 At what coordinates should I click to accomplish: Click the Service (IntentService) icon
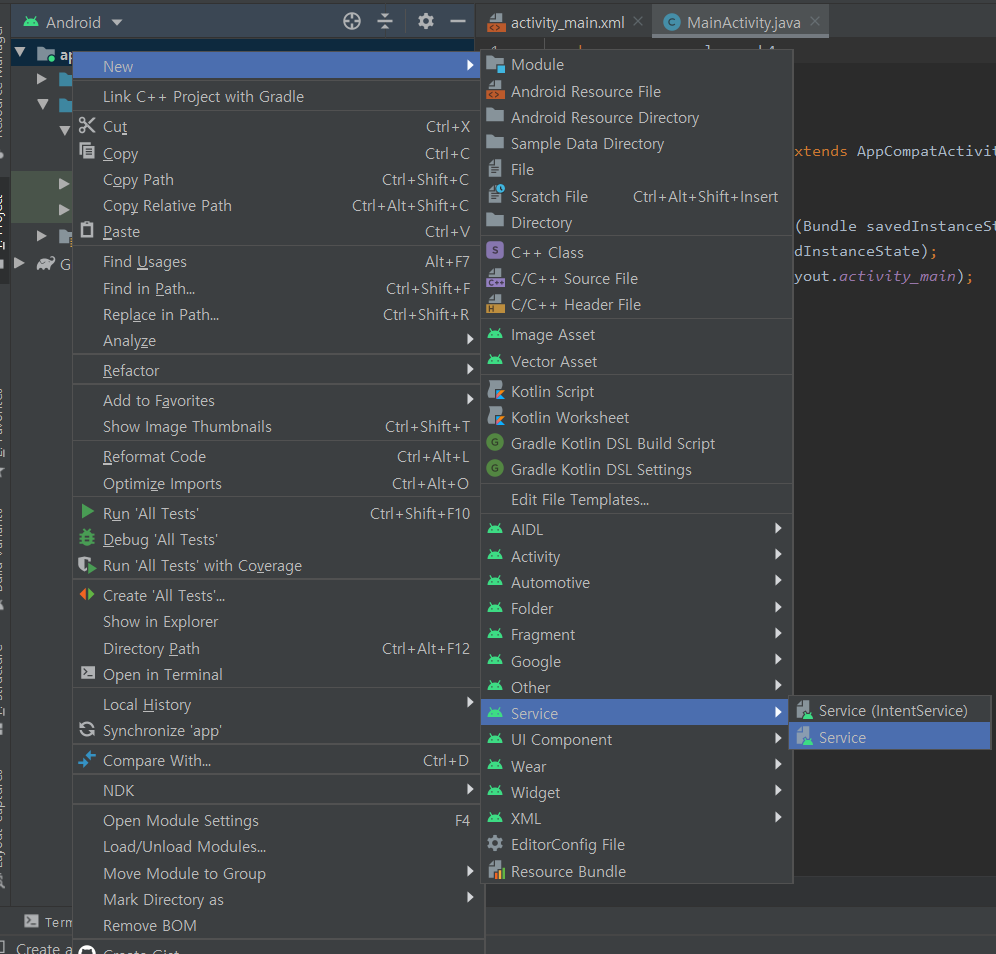804,709
